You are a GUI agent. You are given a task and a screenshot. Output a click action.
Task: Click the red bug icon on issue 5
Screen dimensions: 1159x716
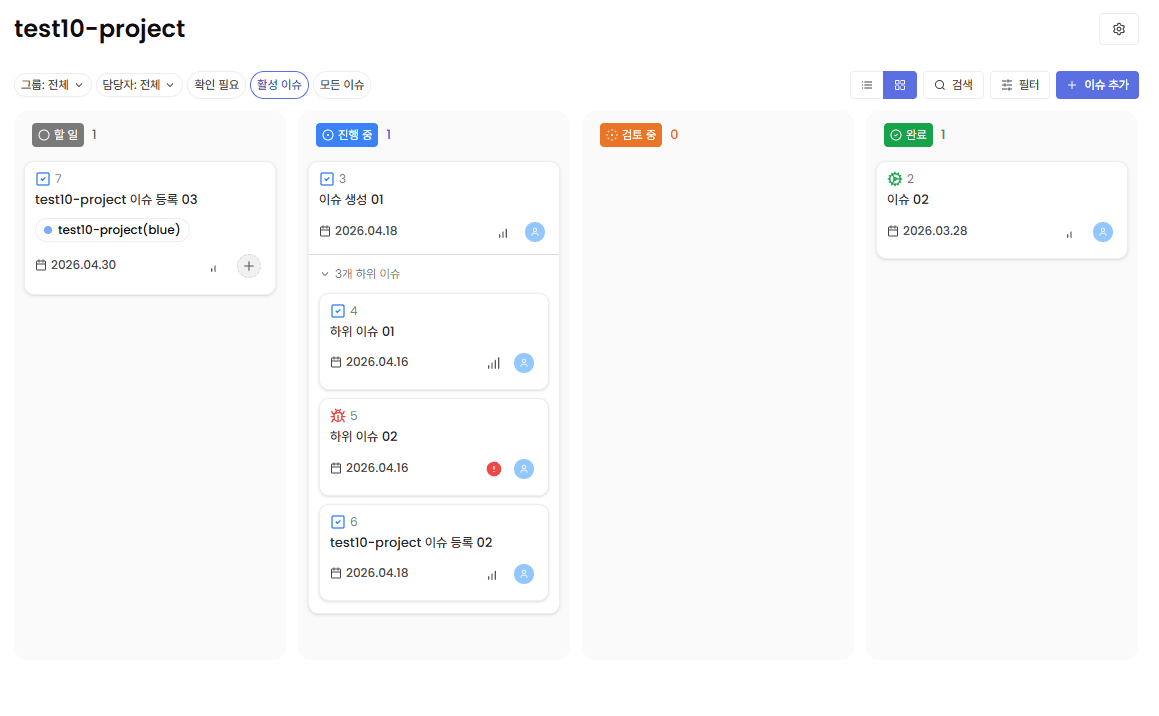pyautogui.click(x=338, y=416)
